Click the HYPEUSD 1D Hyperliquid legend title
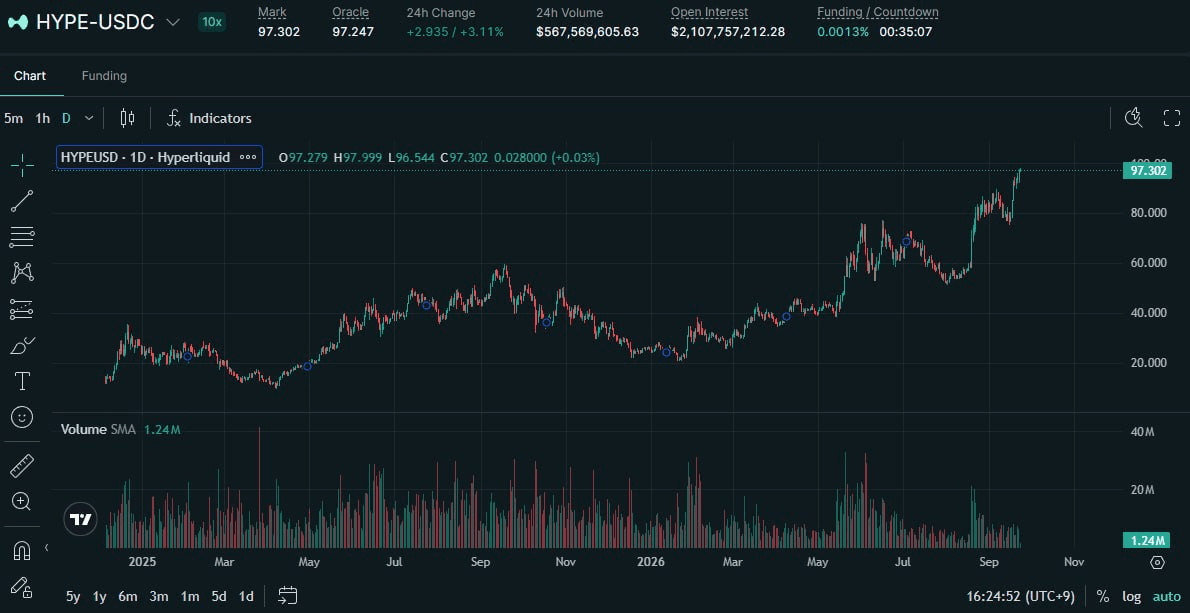Screen dimensions: 1190x613 point(145,157)
